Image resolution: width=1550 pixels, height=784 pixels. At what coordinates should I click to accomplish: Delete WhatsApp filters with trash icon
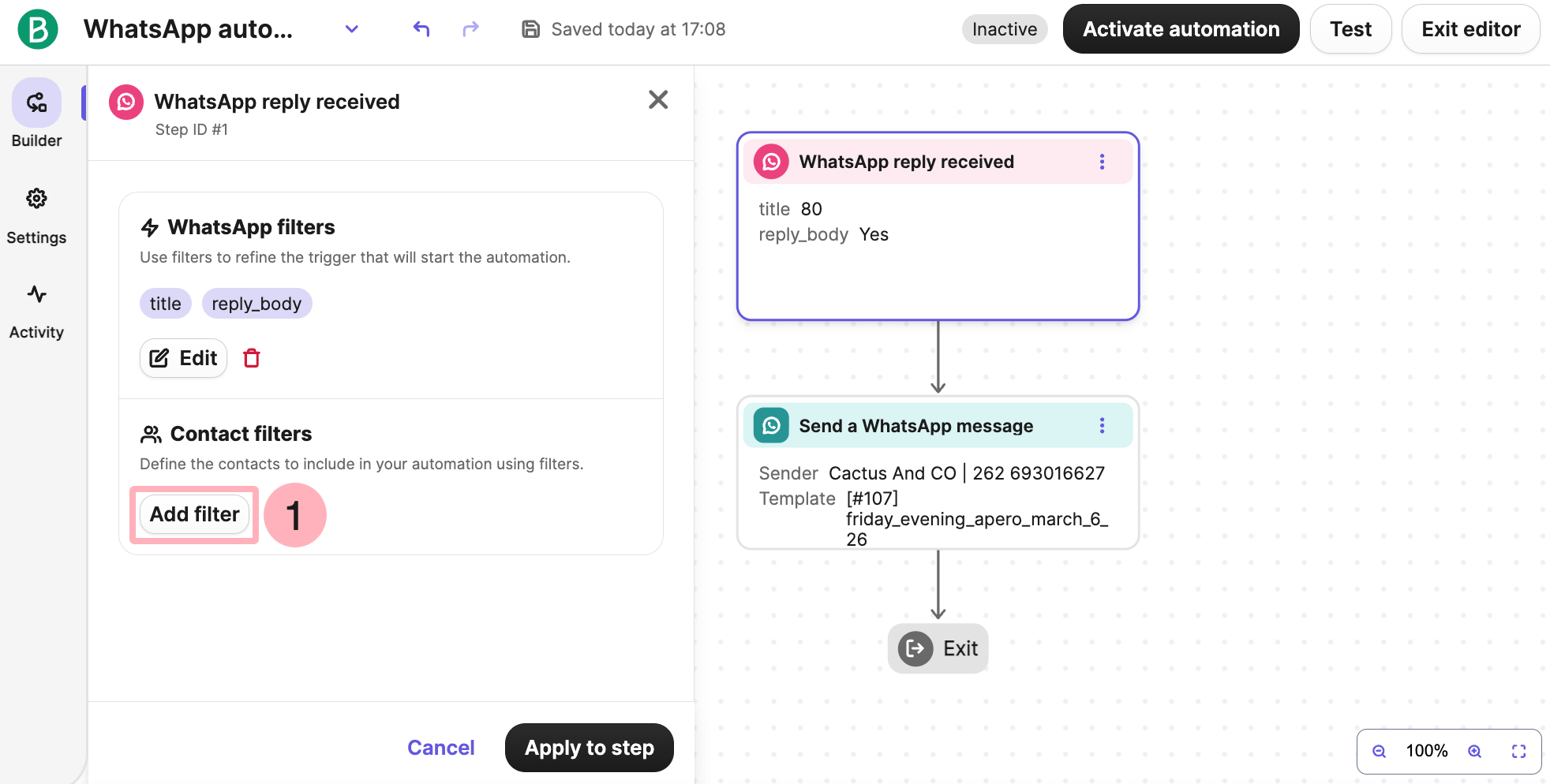252,358
